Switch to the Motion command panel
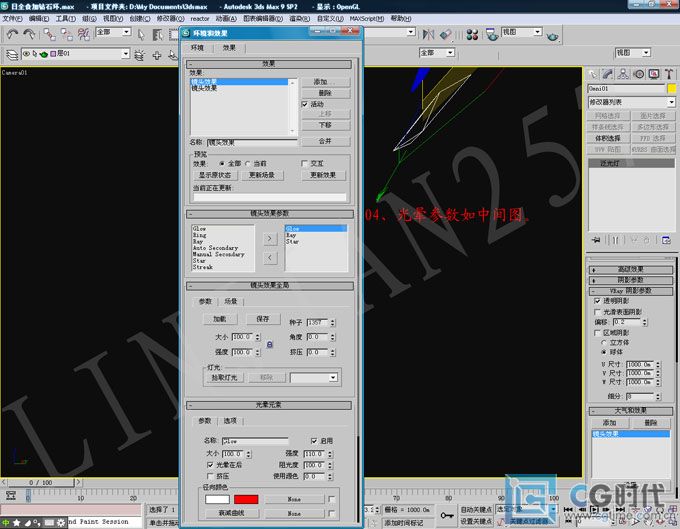The image size is (680, 529). click(638, 74)
